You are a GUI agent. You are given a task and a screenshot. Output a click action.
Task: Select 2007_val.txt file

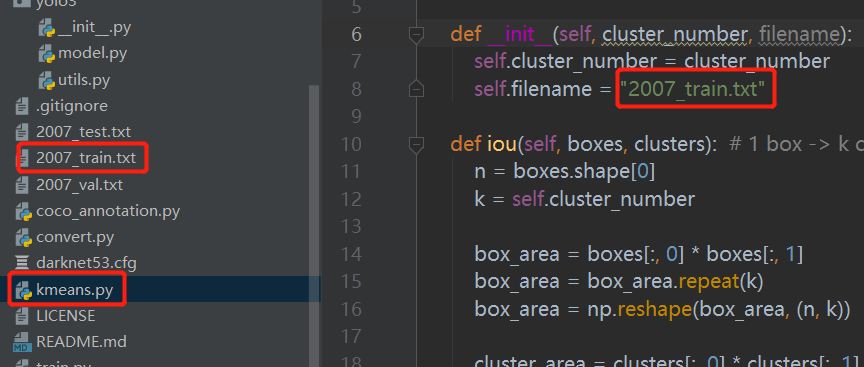[x=79, y=185]
